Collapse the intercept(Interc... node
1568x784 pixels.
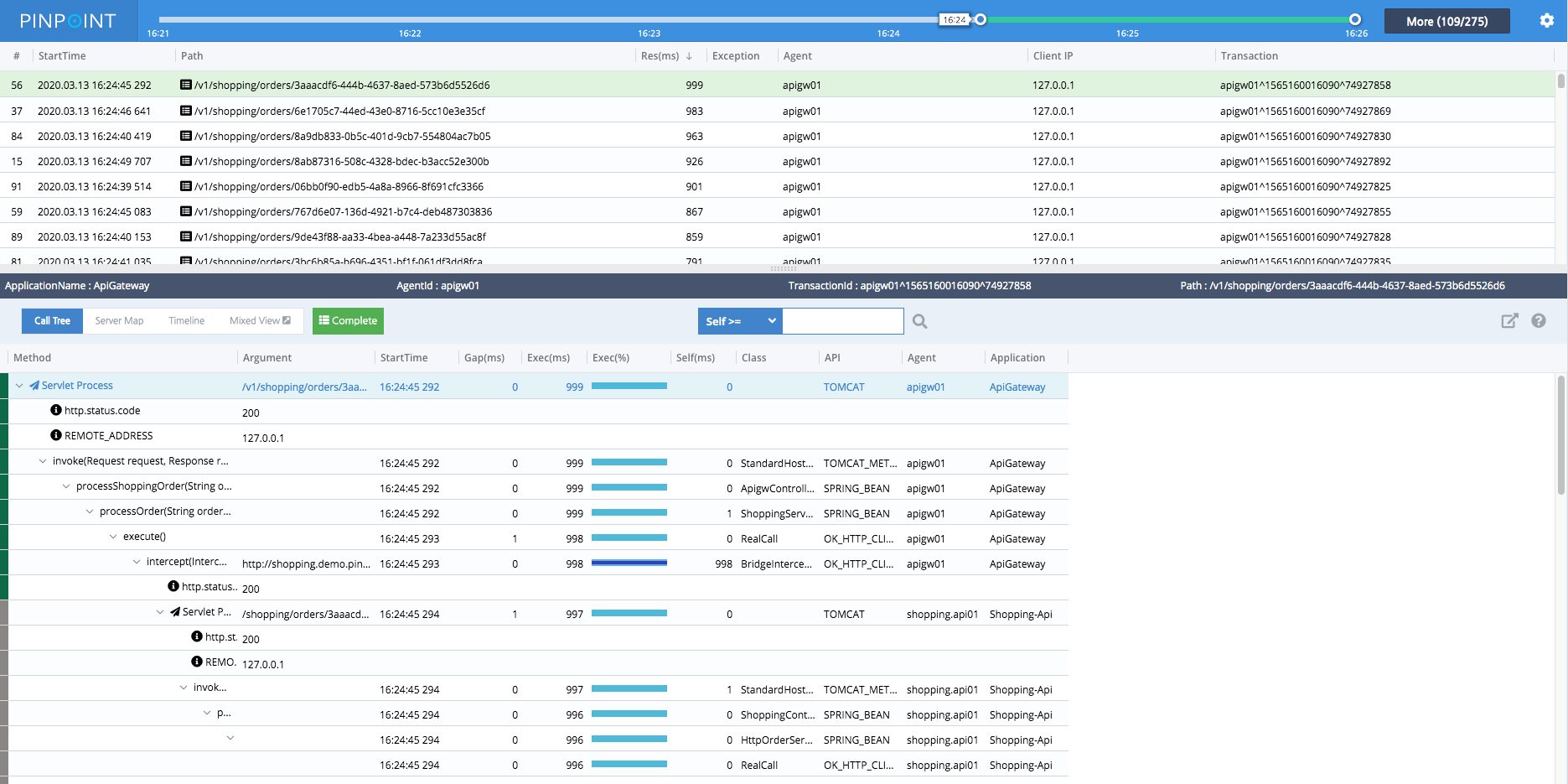tap(137, 562)
